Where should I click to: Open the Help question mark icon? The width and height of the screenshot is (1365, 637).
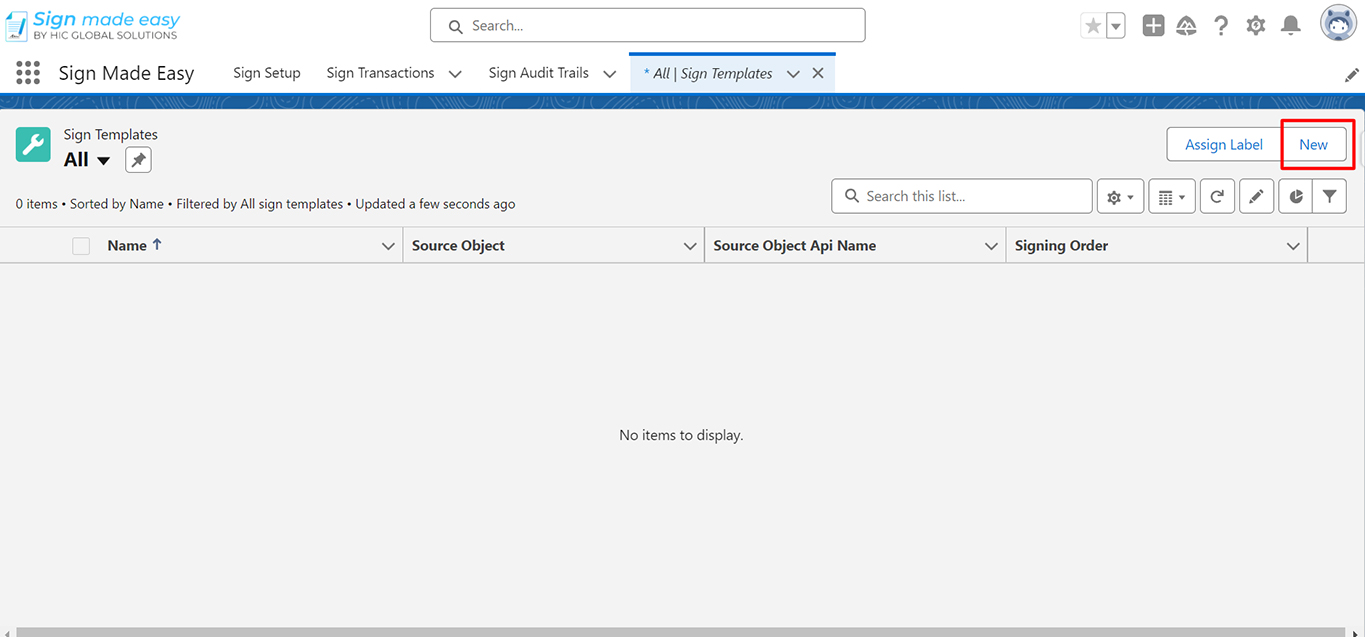click(1220, 26)
